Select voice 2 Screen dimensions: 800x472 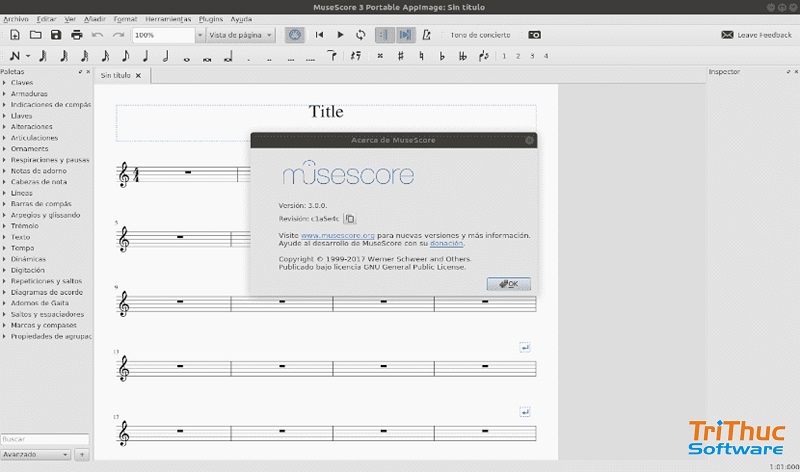click(518, 56)
